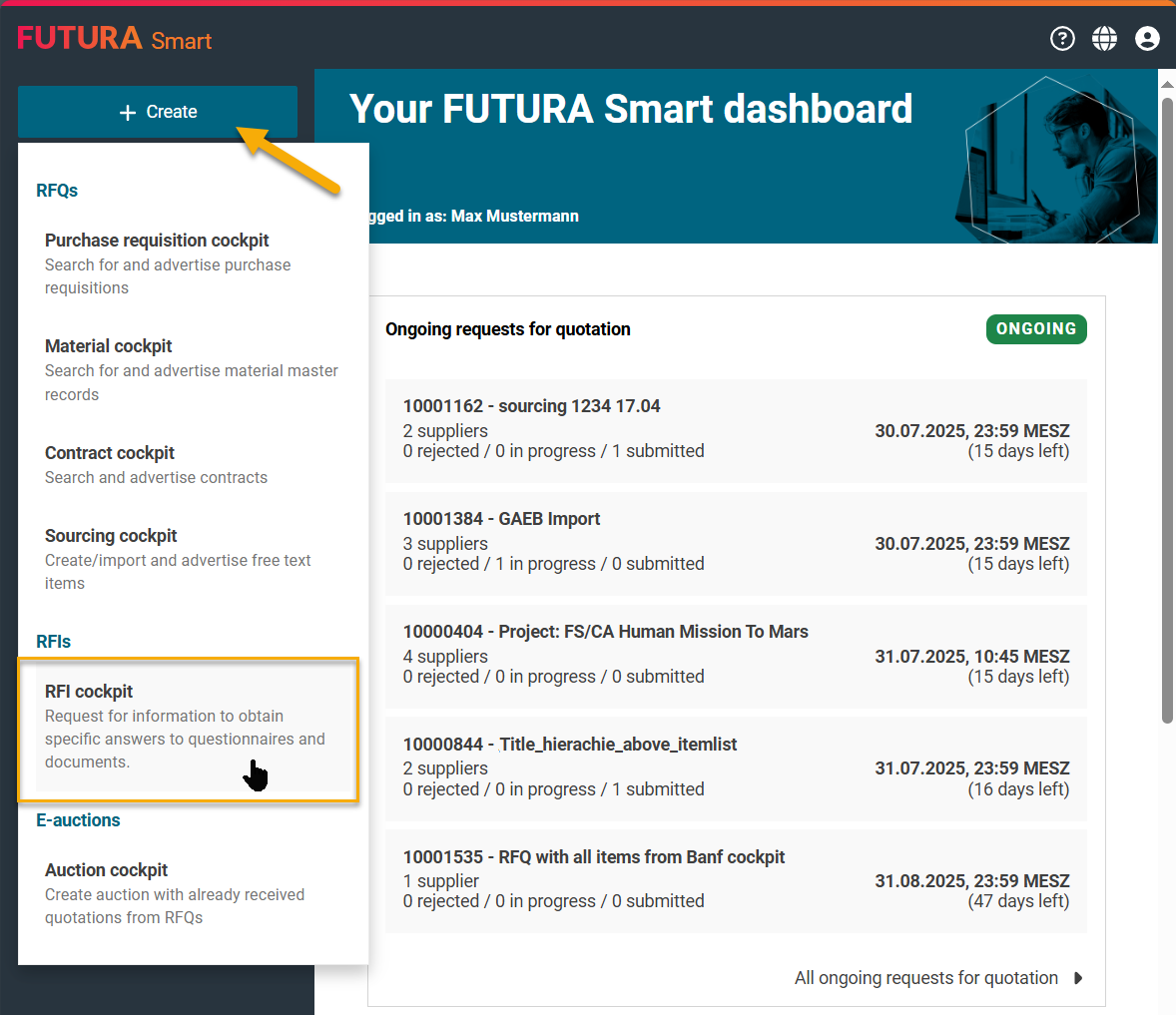
Task: Choose Contract cockpit in the menu
Action: [110, 453]
